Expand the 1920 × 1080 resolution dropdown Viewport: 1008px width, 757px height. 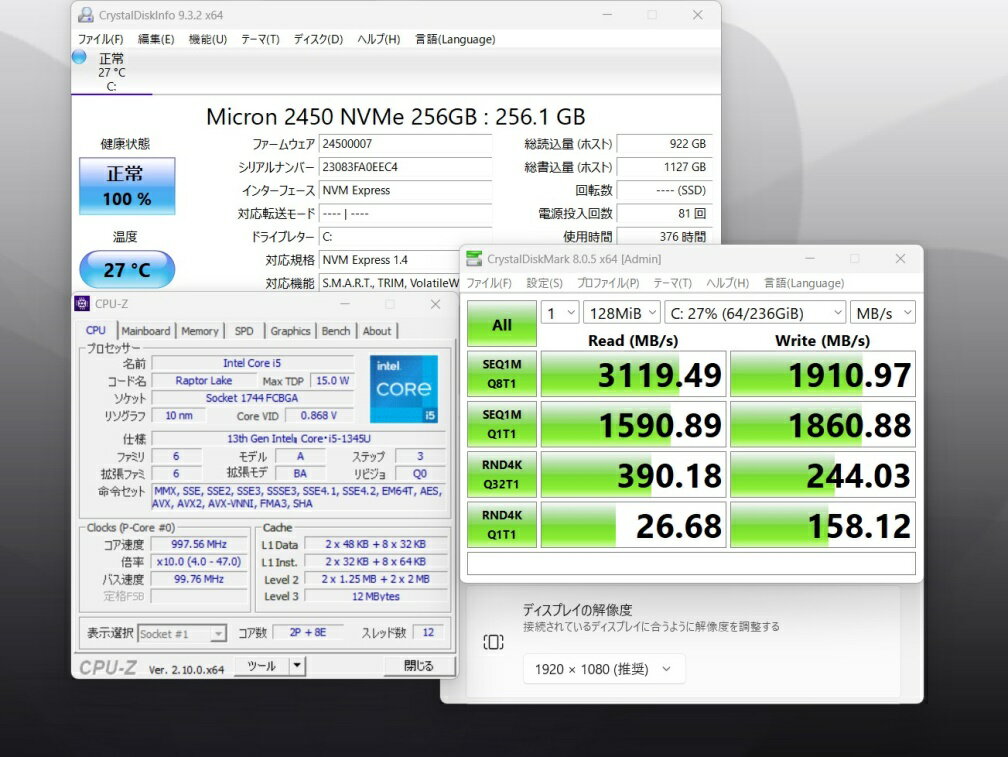tap(603, 669)
